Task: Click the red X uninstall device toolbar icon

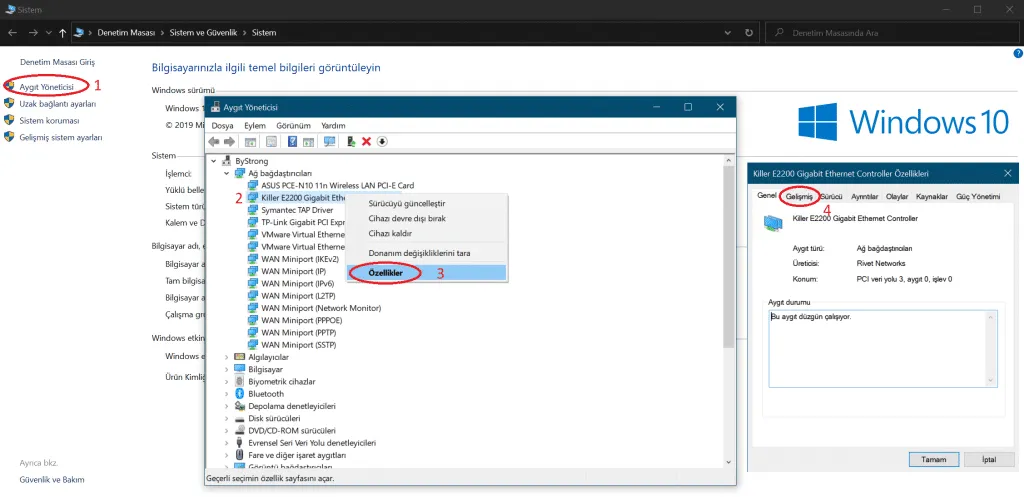Action: [366, 141]
